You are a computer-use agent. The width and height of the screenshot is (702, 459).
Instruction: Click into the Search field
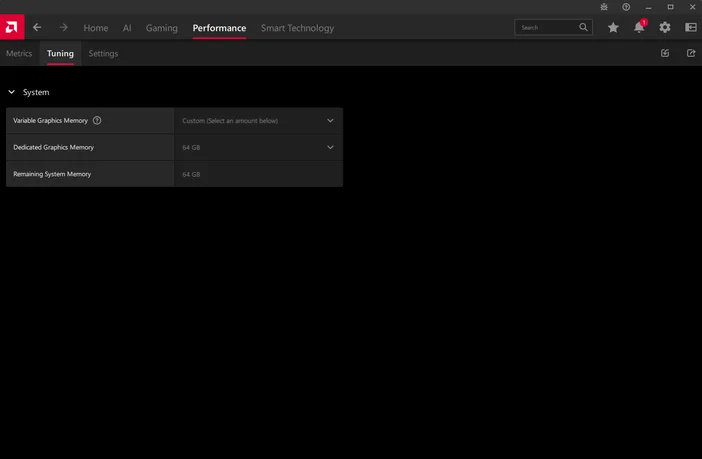tap(546, 28)
